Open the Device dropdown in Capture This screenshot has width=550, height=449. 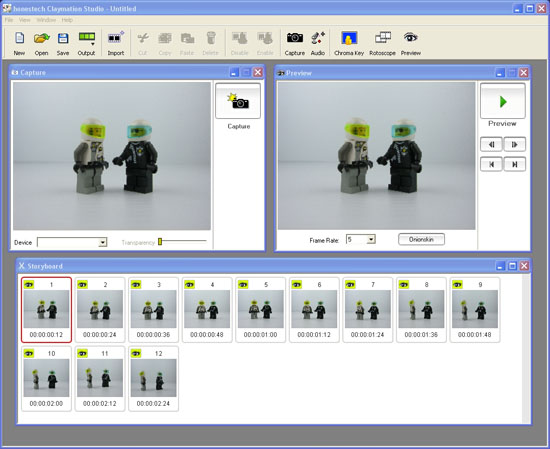pyautogui.click(x=102, y=242)
